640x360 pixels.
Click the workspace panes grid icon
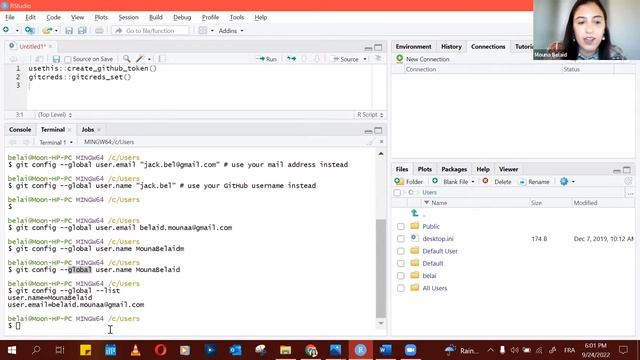[202, 31]
